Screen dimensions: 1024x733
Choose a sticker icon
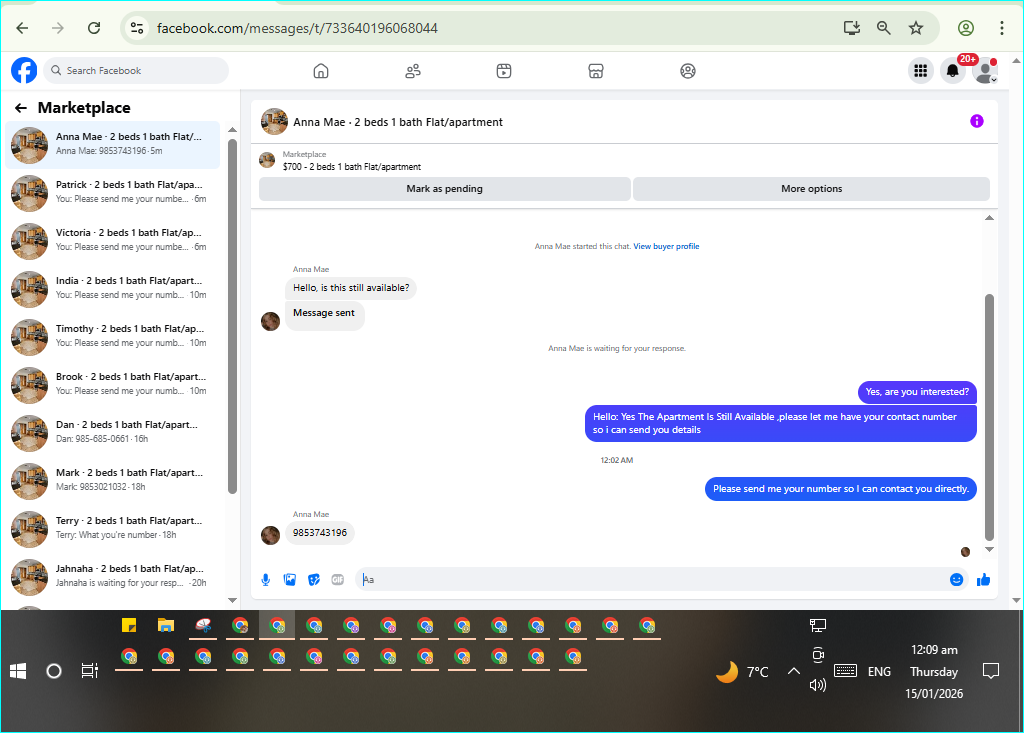click(314, 579)
